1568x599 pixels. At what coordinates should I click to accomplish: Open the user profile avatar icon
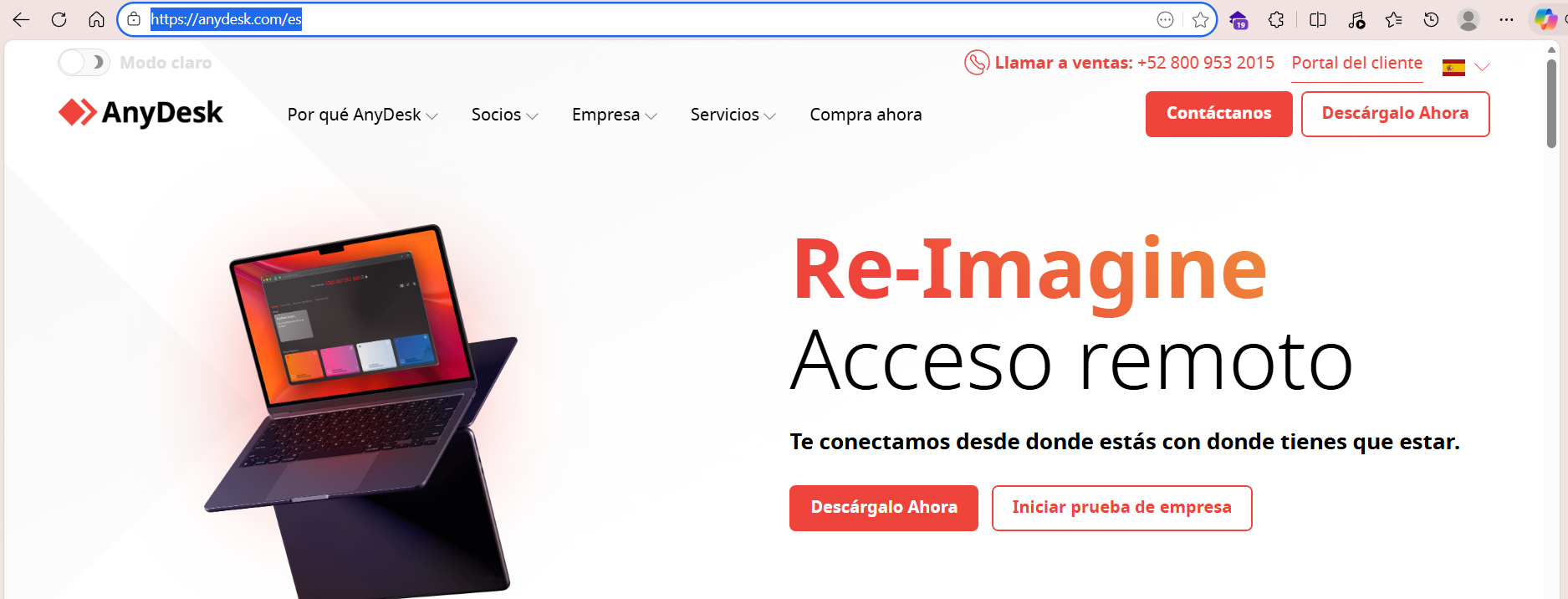pos(1468,19)
